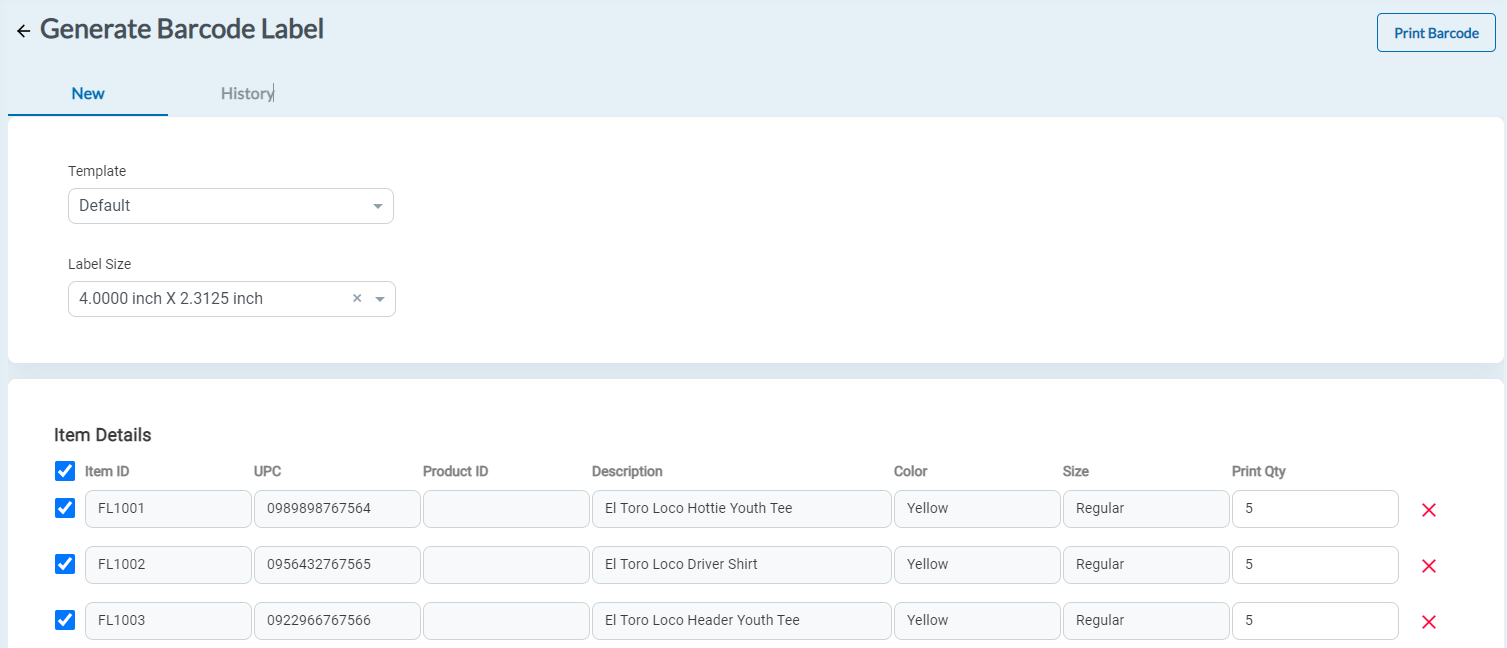Click the Product ID column header
The image size is (1507, 648).
pos(455,471)
